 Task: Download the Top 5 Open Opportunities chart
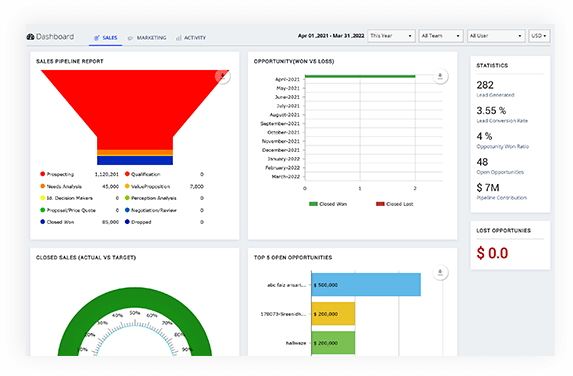[x=440, y=273]
